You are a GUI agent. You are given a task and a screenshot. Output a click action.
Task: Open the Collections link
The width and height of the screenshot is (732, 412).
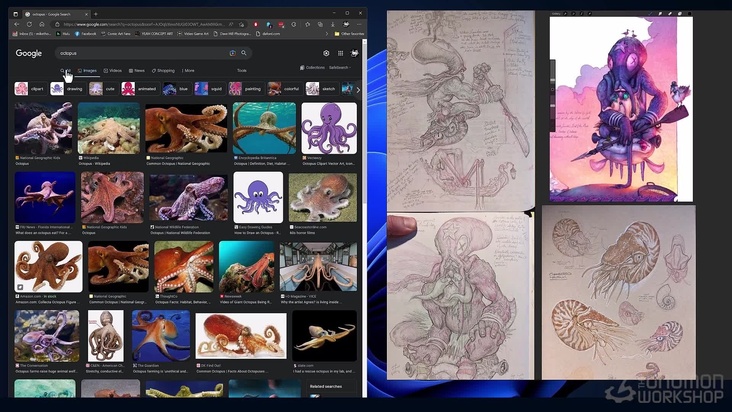click(x=313, y=67)
